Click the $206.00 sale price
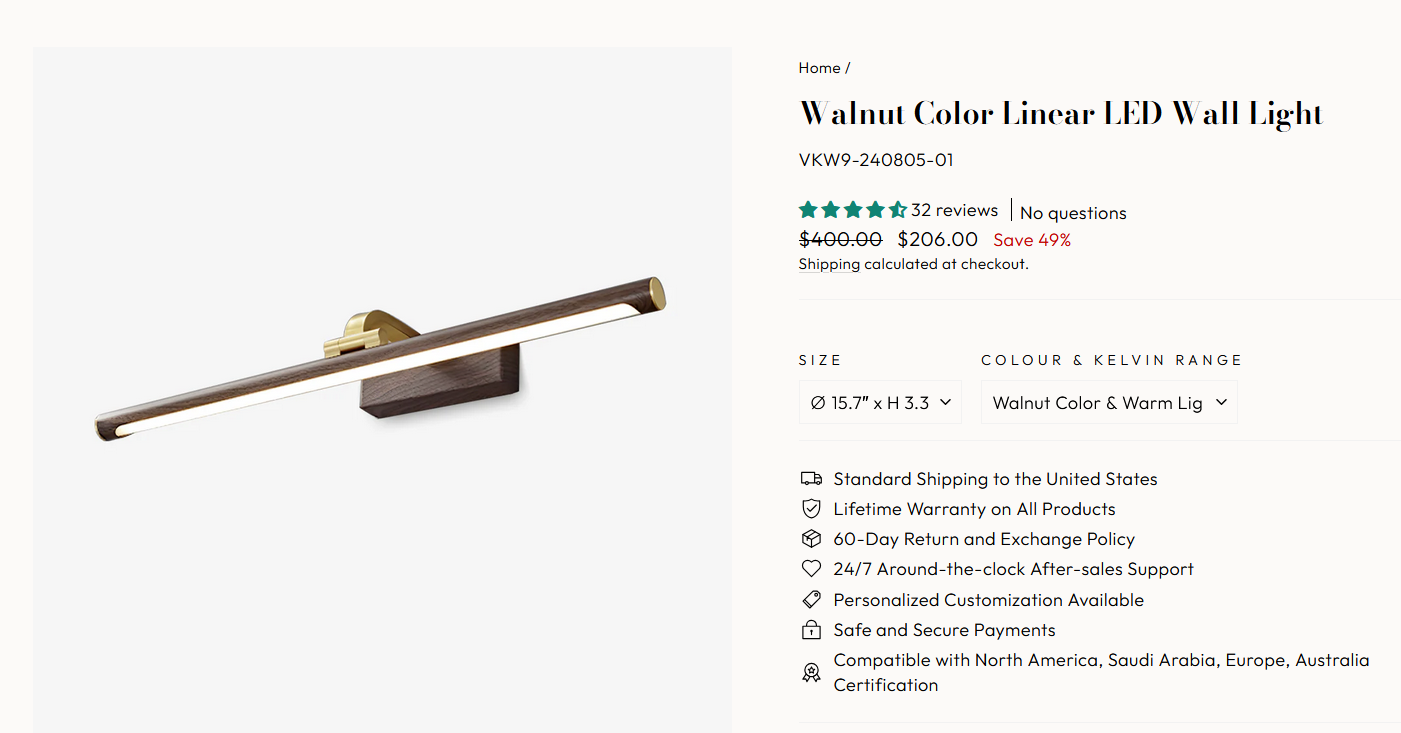Image resolution: width=1401 pixels, height=733 pixels. point(937,239)
